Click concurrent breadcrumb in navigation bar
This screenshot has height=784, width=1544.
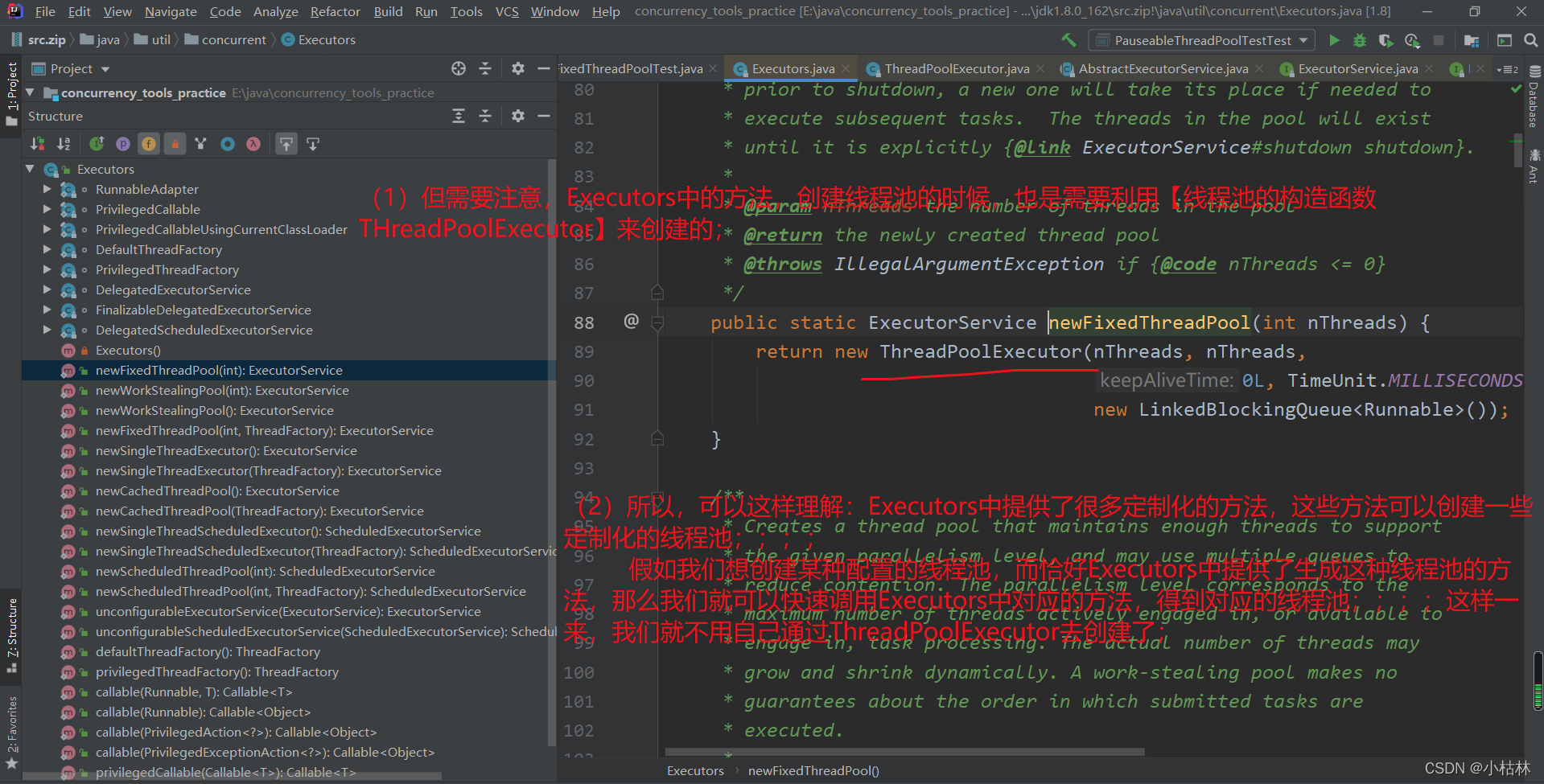coord(226,39)
